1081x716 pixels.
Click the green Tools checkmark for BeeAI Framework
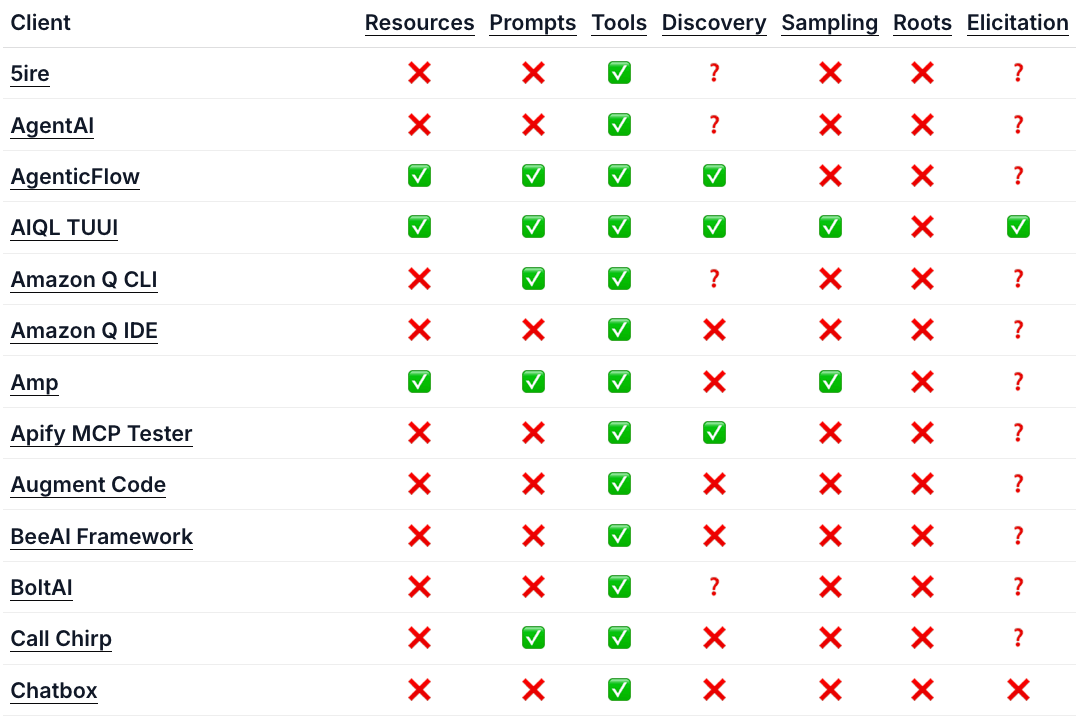pyautogui.click(x=619, y=535)
